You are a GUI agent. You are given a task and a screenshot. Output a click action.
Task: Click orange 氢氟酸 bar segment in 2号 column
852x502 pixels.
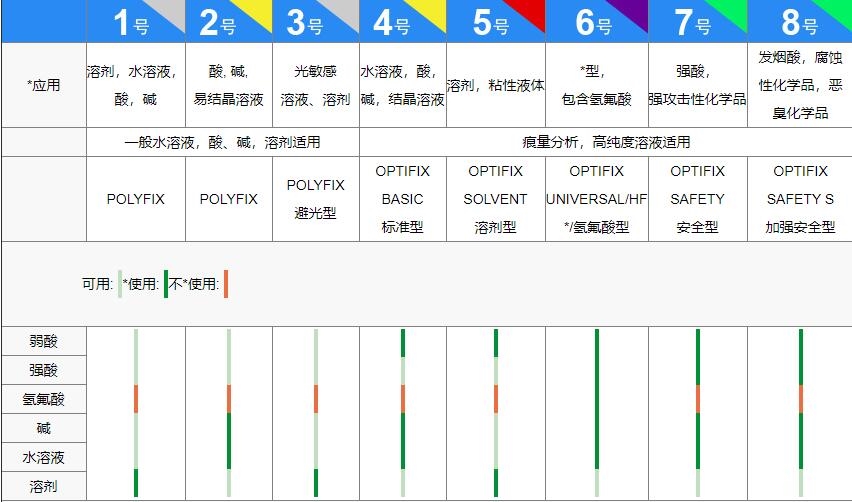pyautogui.click(x=229, y=399)
